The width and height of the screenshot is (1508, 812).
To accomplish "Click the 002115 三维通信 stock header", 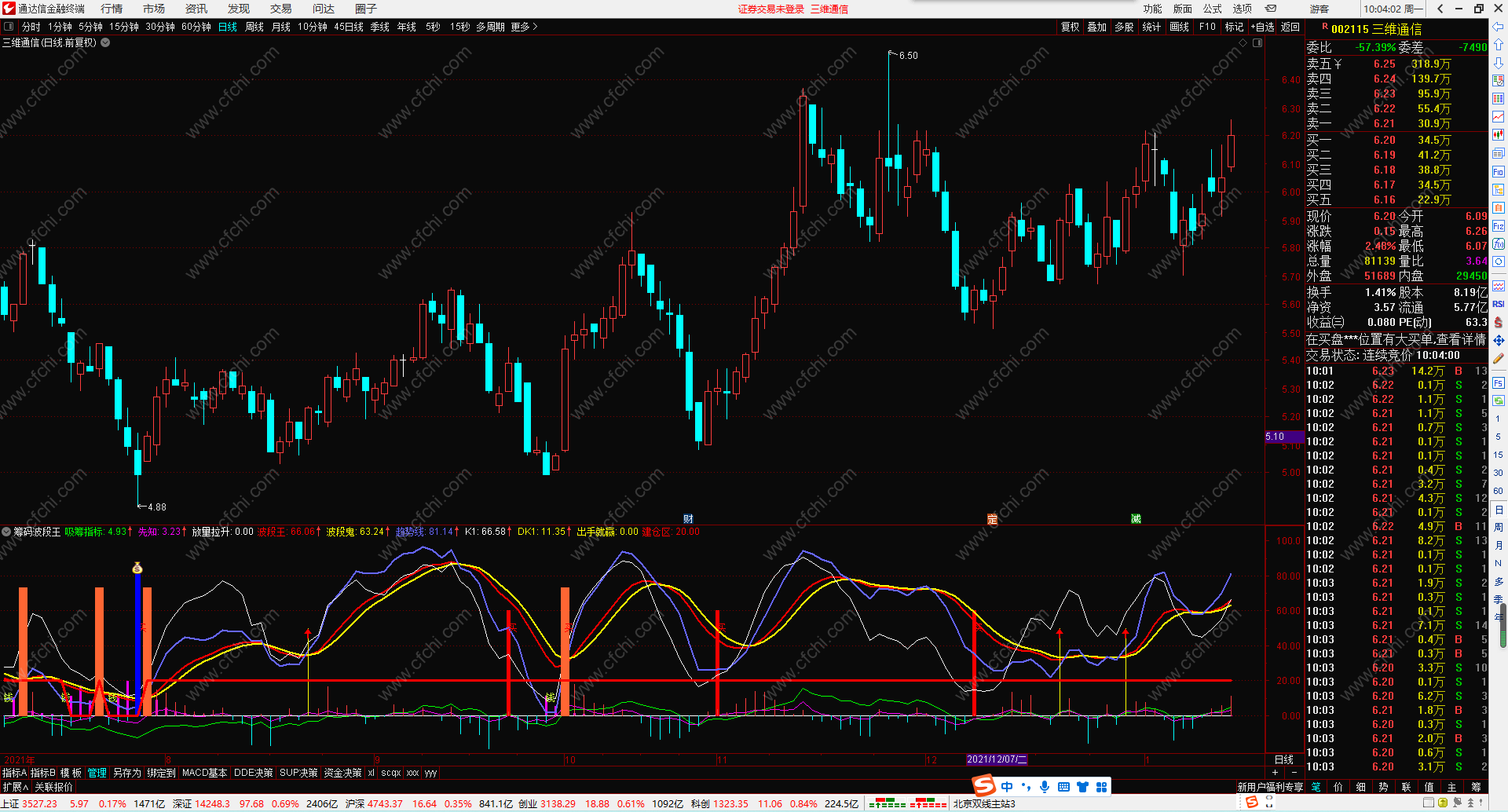I will pos(1376,29).
